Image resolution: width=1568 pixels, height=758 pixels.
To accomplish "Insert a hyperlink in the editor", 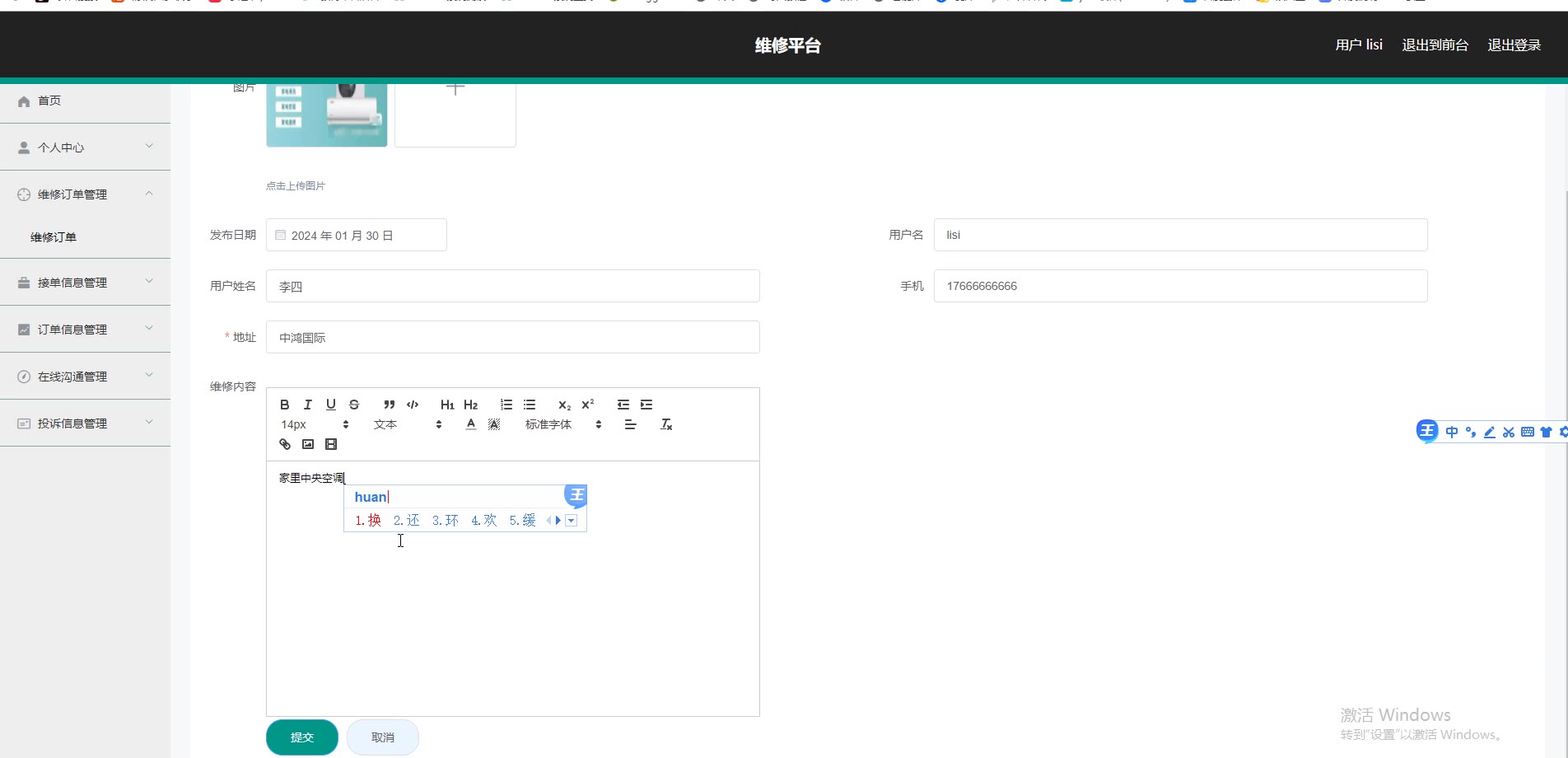I will (285, 444).
